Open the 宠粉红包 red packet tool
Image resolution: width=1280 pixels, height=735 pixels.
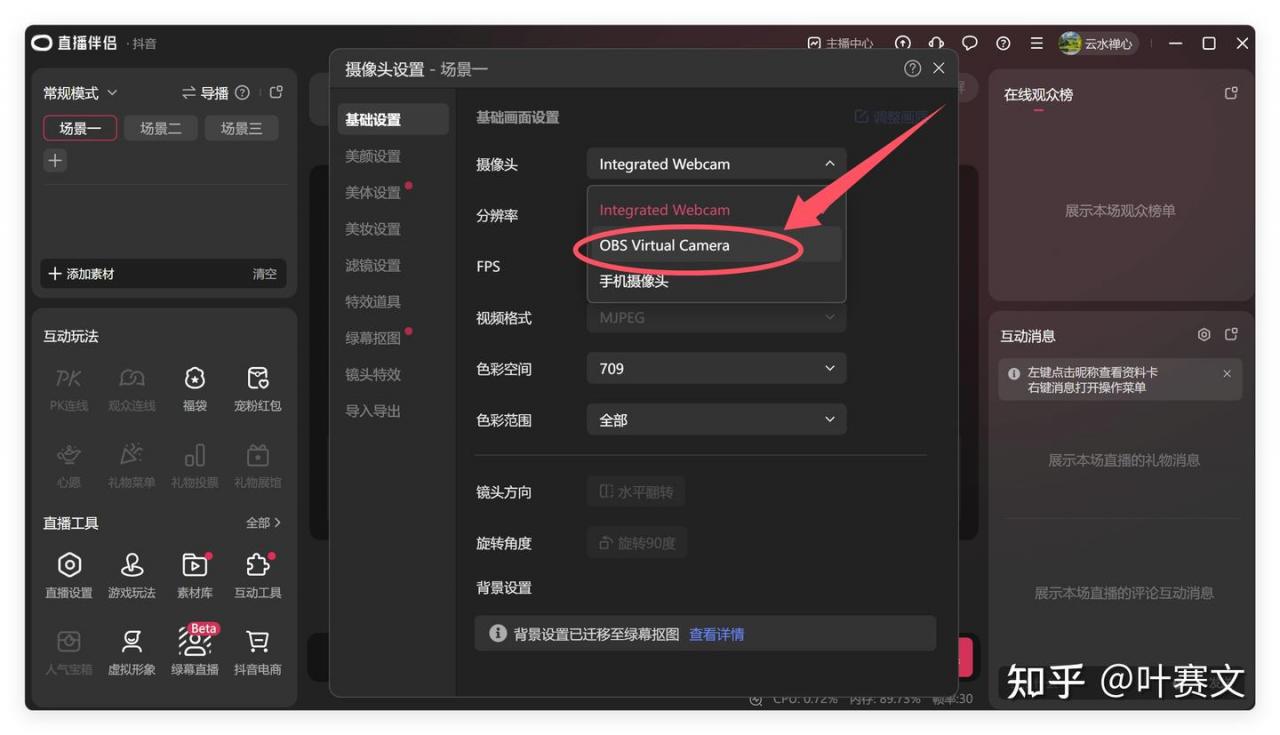pos(258,387)
